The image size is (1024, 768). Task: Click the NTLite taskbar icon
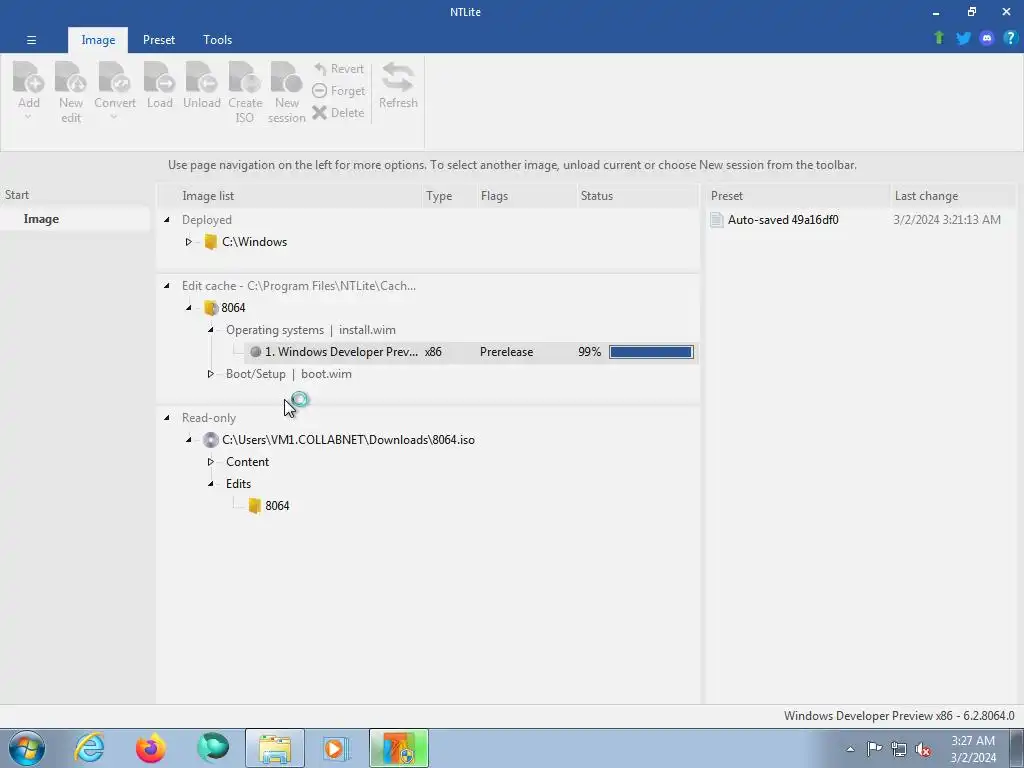pos(398,748)
